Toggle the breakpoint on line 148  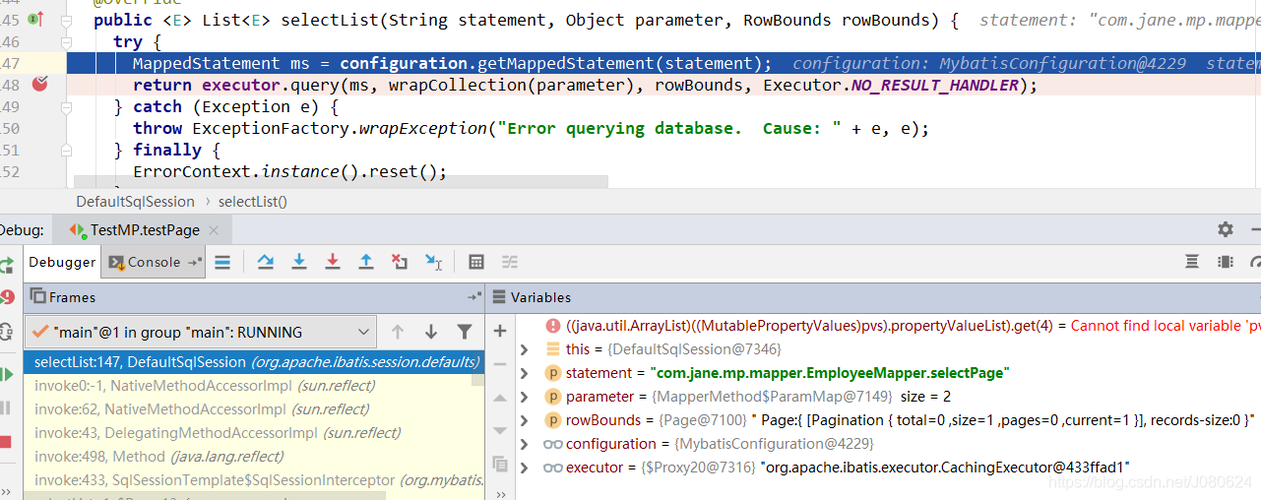(40, 85)
